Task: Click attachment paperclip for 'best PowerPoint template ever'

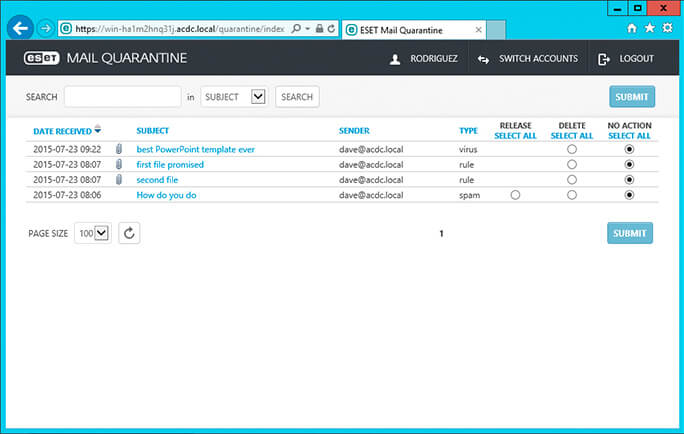Action: click(x=118, y=149)
